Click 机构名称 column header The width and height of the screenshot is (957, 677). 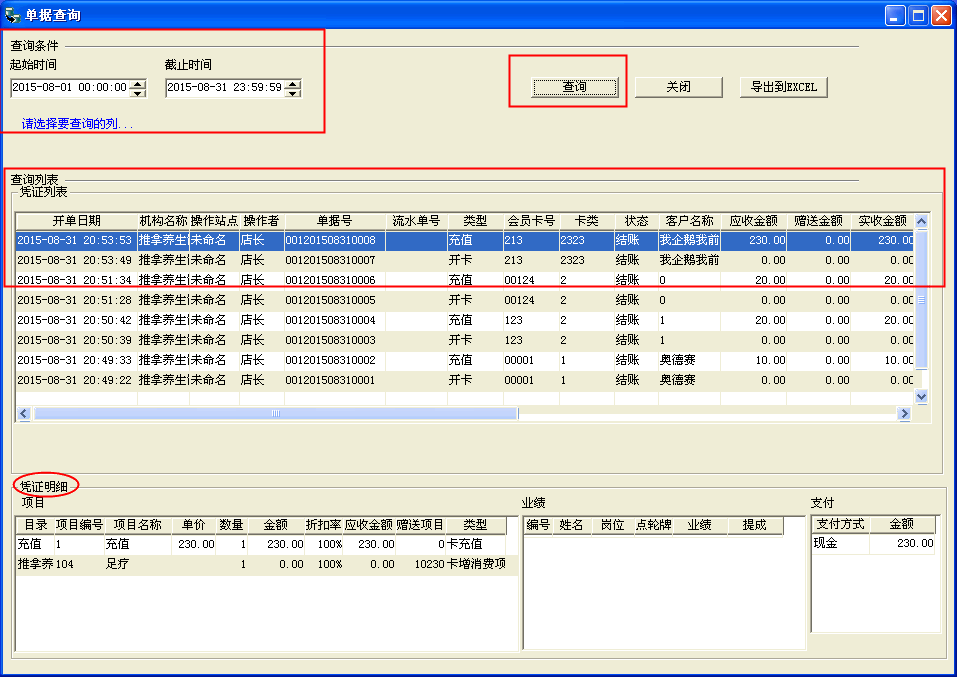pos(163,221)
